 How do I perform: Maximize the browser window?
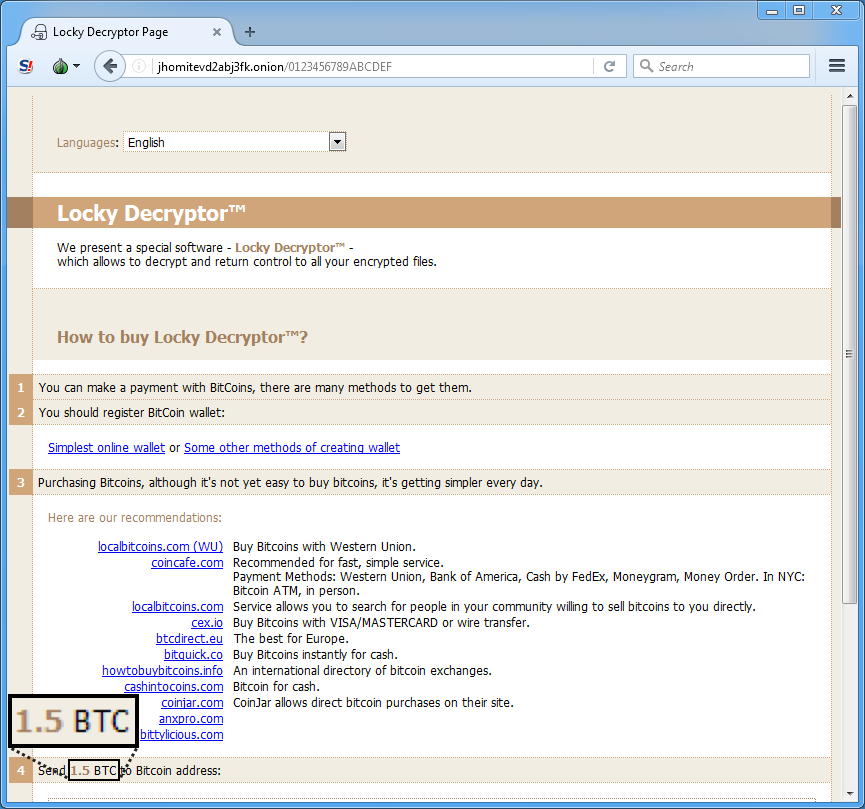point(798,10)
